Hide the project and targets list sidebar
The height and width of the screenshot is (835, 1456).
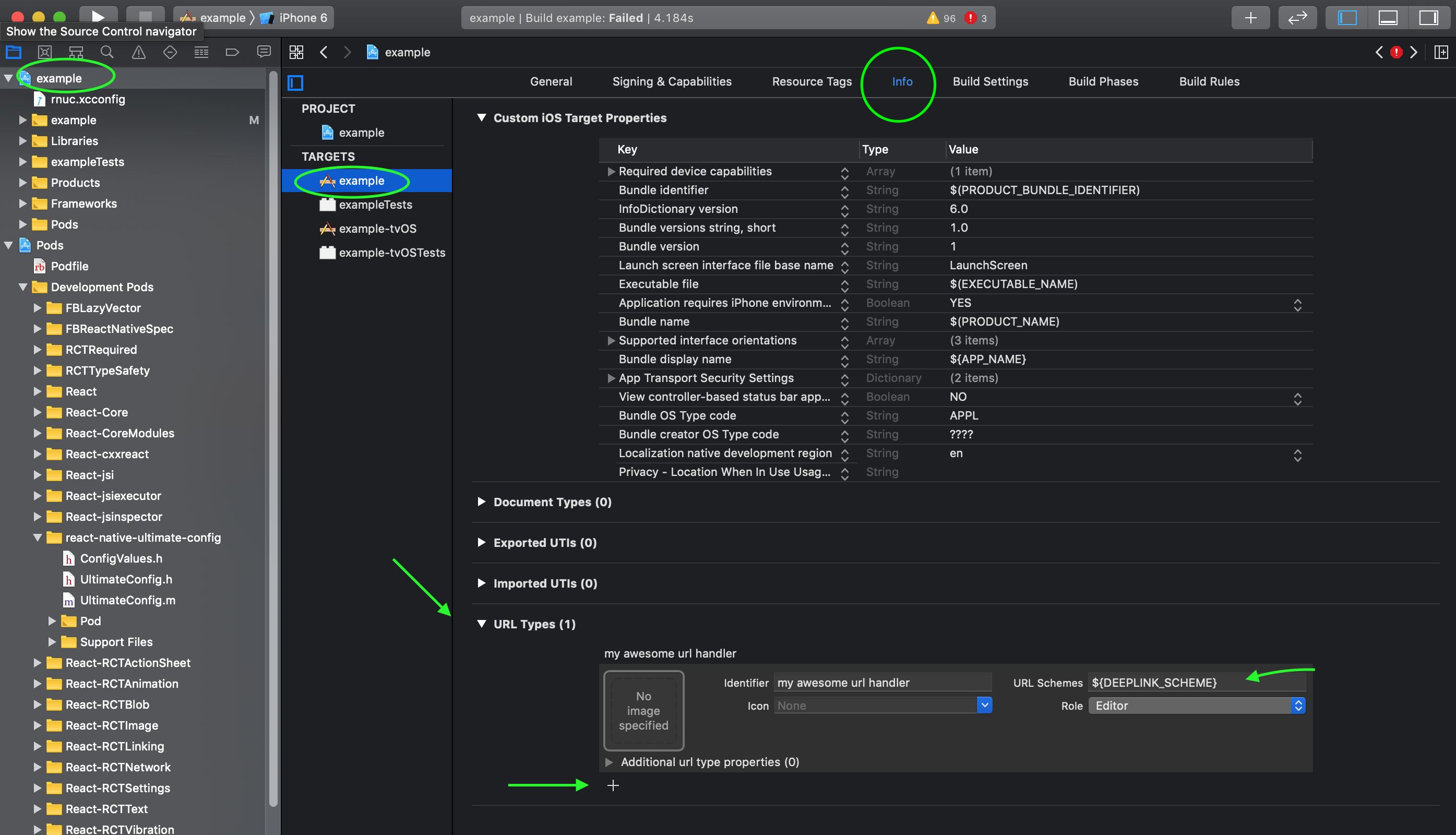point(295,82)
